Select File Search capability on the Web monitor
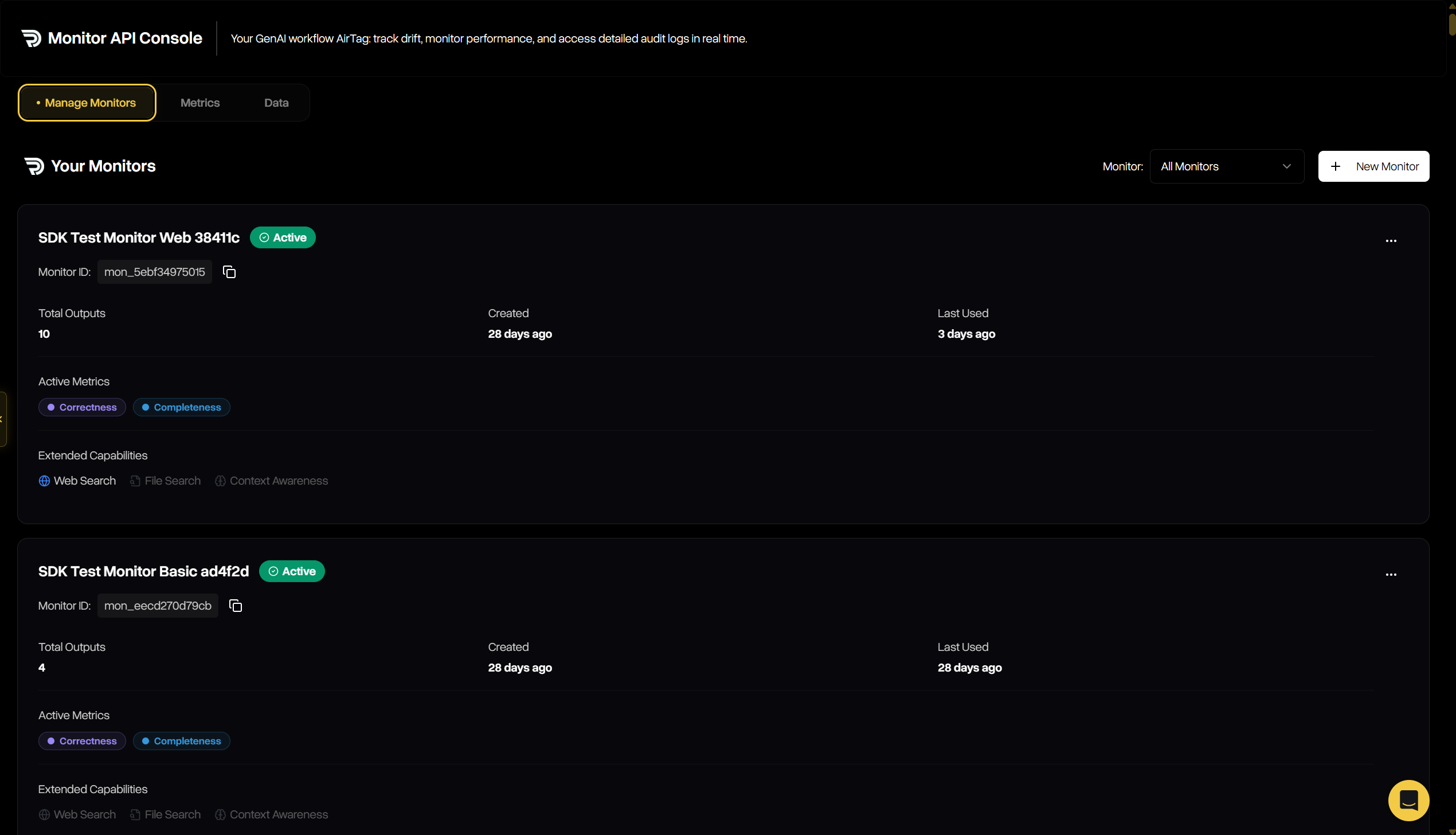The height and width of the screenshot is (835, 1456). click(165, 481)
